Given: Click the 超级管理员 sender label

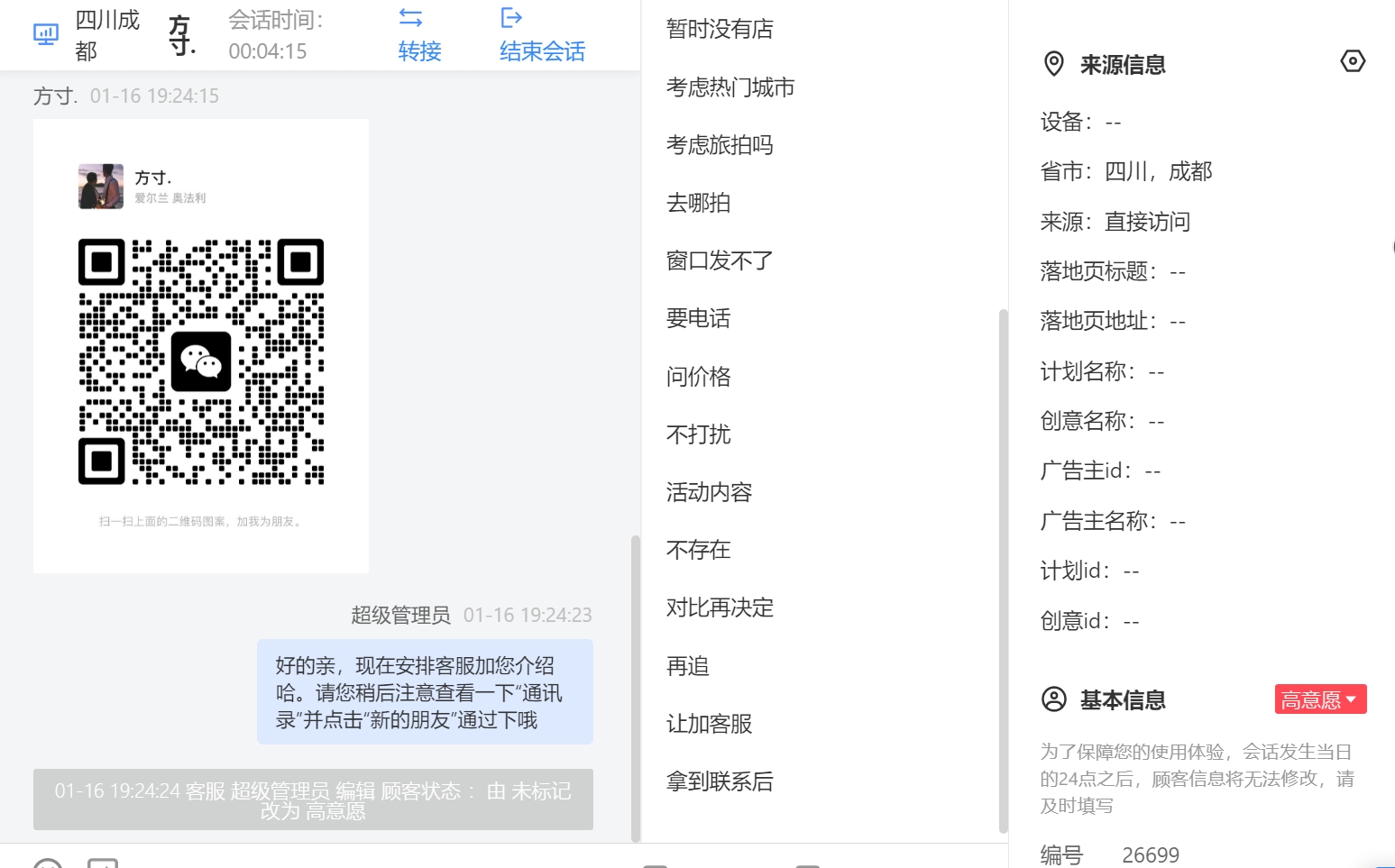Looking at the screenshot, I should [400, 615].
